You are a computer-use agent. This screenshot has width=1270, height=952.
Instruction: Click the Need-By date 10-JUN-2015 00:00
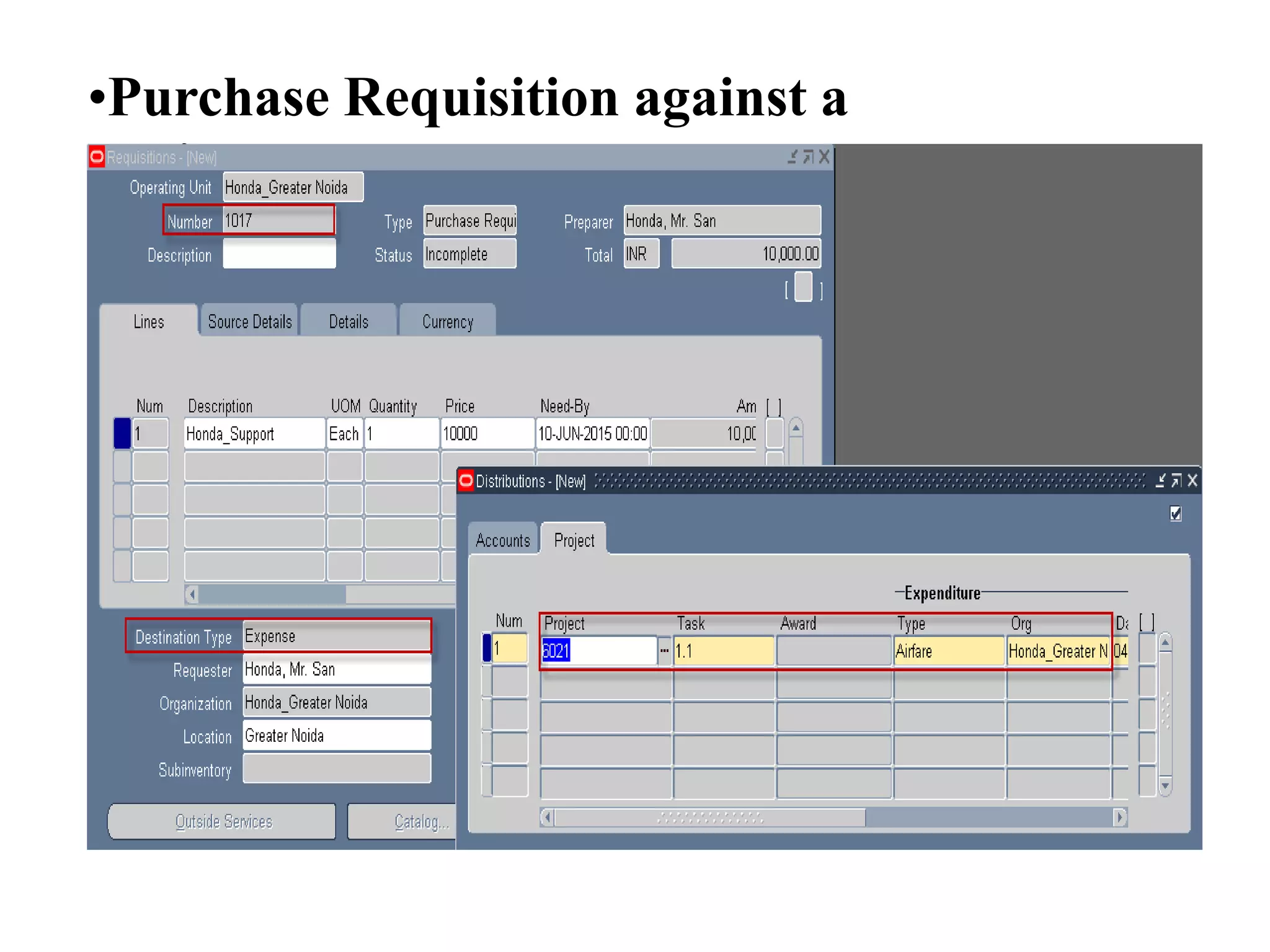click(x=593, y=433)
